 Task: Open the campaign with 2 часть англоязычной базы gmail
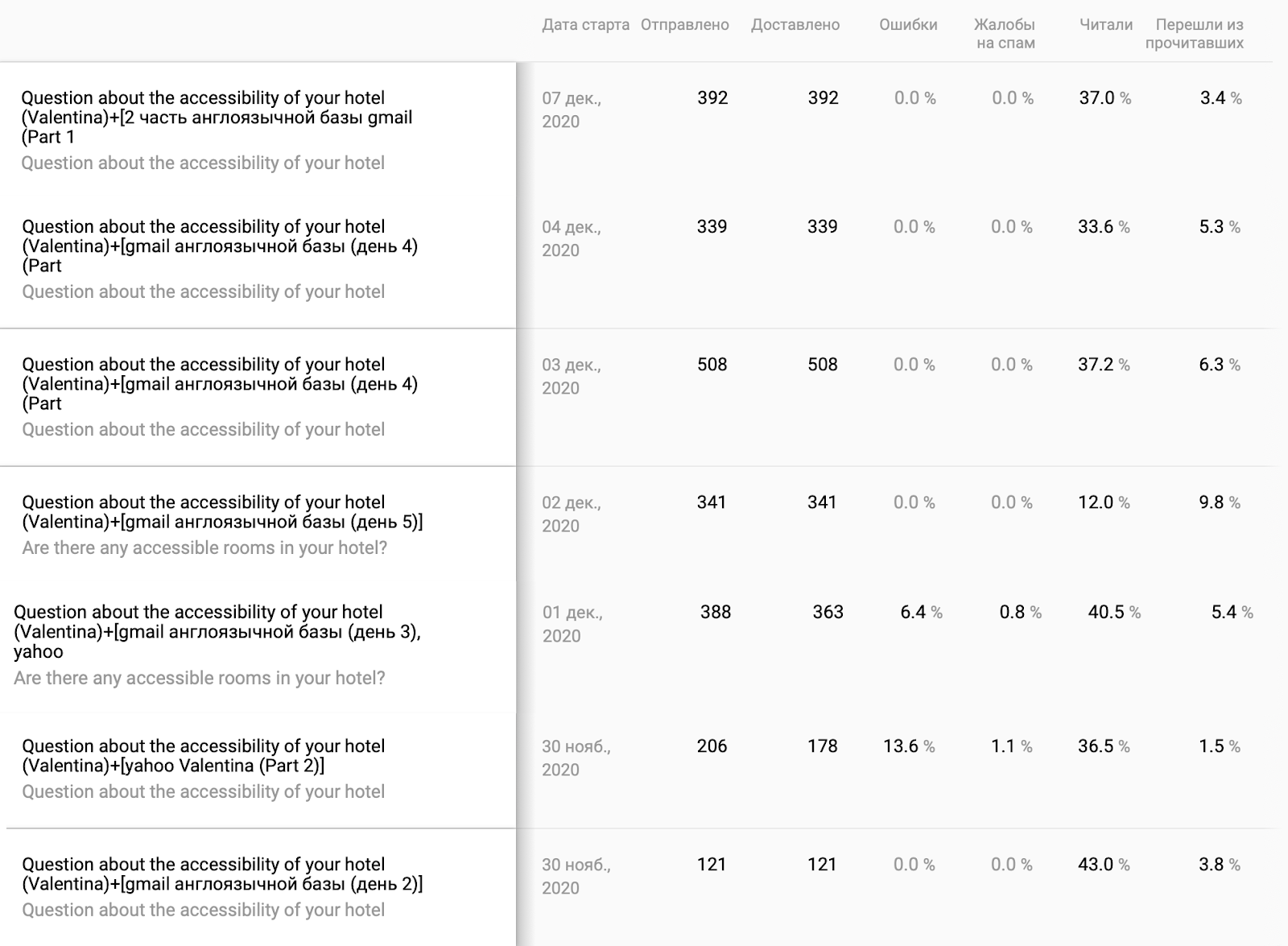coord(217,117)
